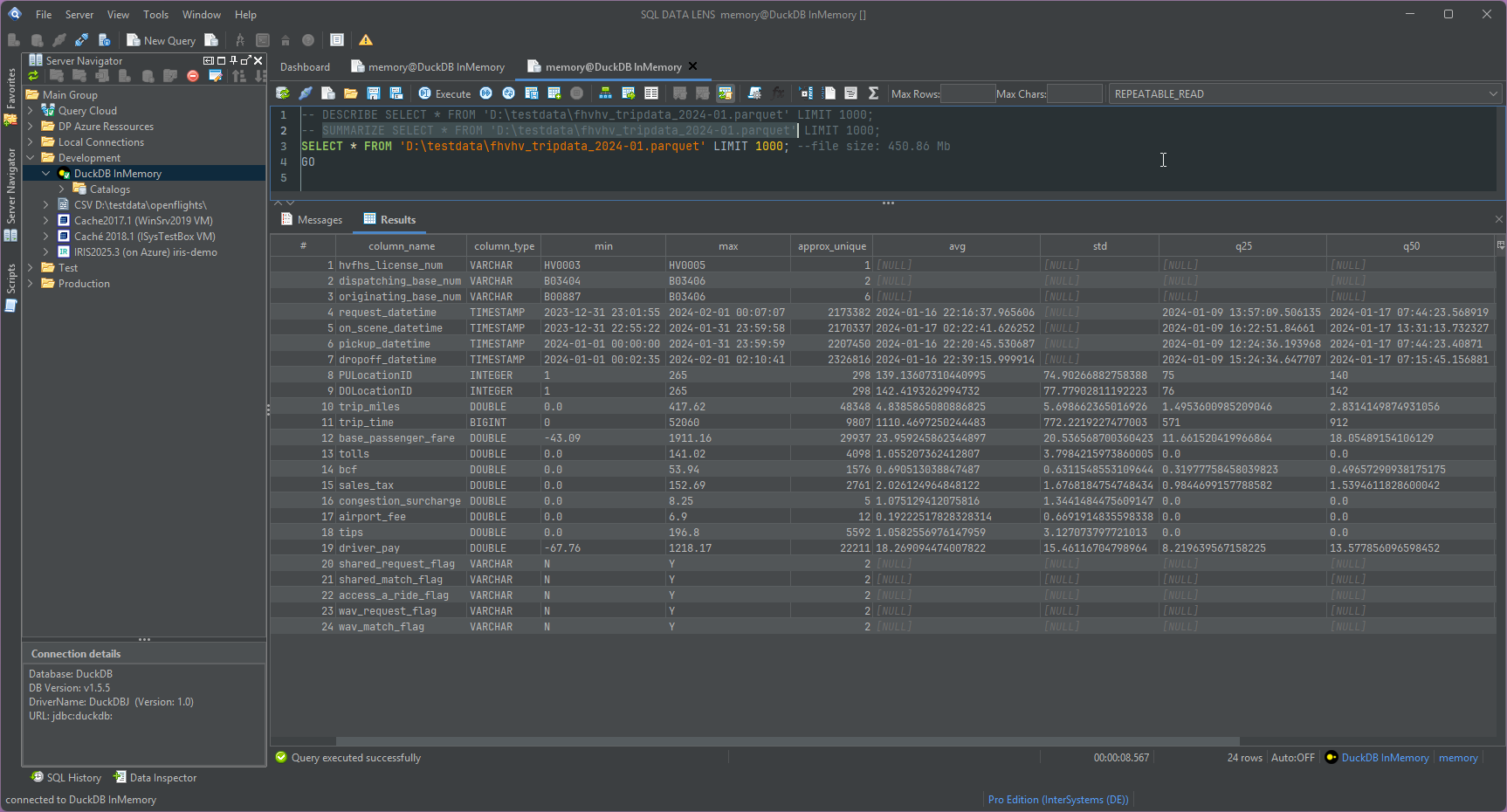This screenshot has height=812, width=1507.
Task: Open the View menu
Action: [x=118, y=14]
